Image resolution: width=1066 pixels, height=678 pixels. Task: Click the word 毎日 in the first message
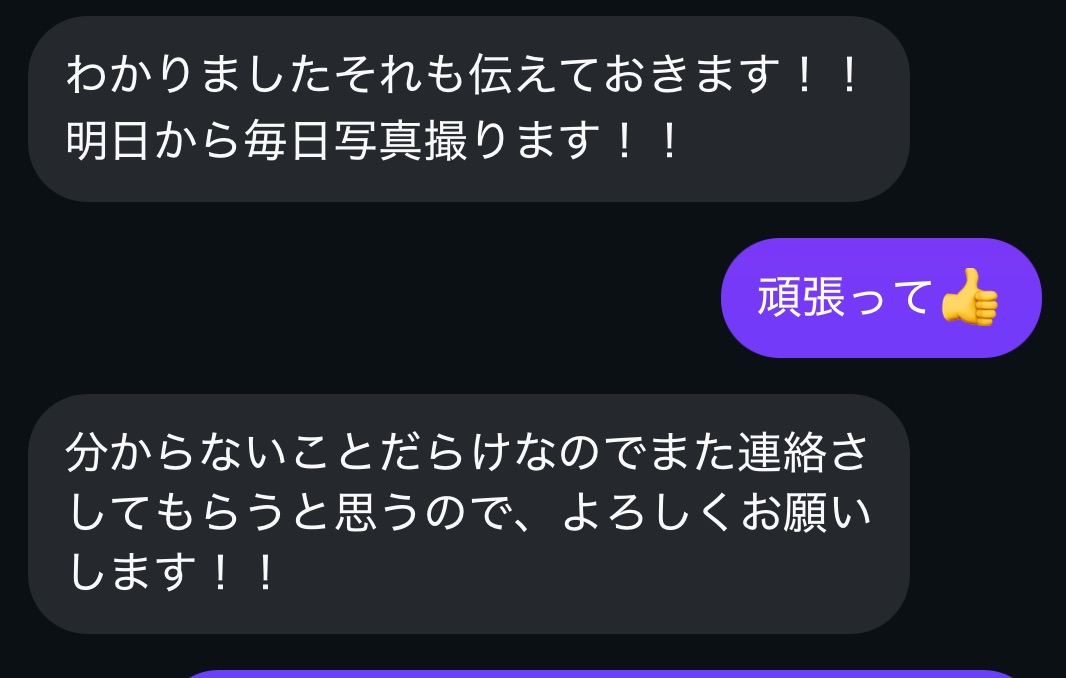coord(288,140)
